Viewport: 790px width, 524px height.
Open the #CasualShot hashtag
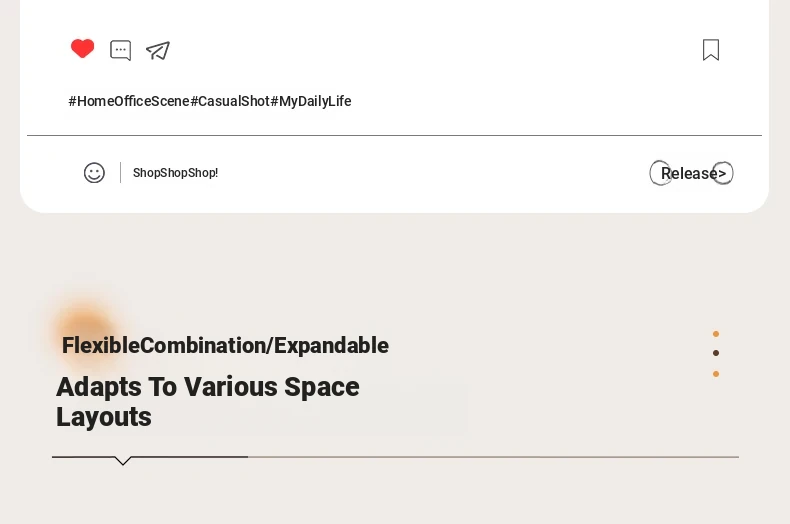tap(230, 101)
